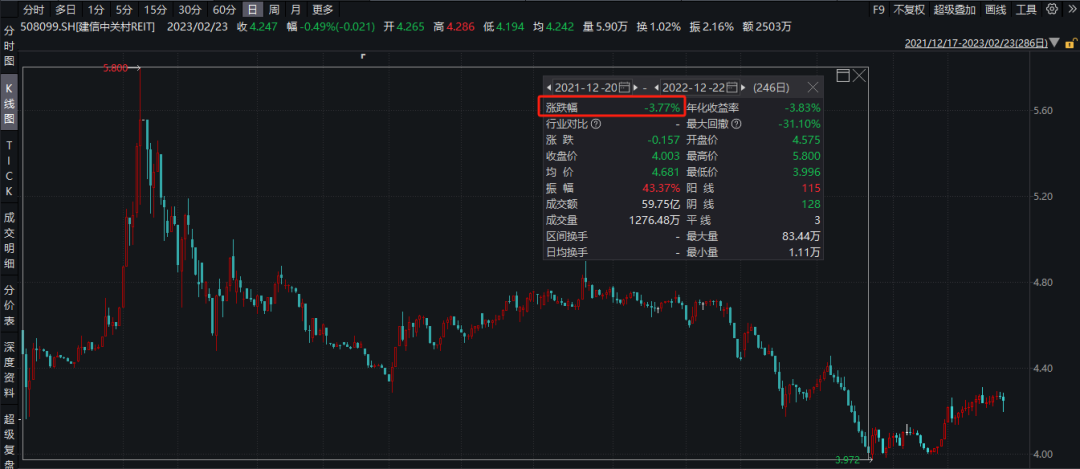The height and width of the screenshot is (469, 1080).
Task: Click the 最大量 value 83.44万
Action: [x=802, y=236]
